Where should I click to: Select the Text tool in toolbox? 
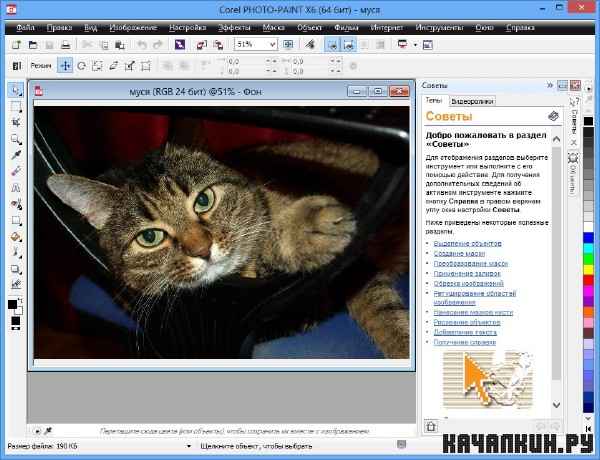point(16,188)
